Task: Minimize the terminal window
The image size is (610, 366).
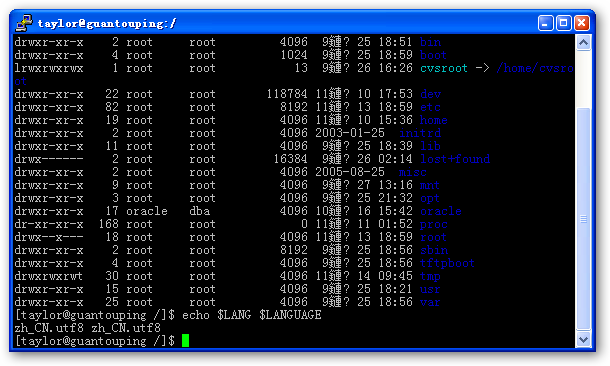Action: click(545, 23)
